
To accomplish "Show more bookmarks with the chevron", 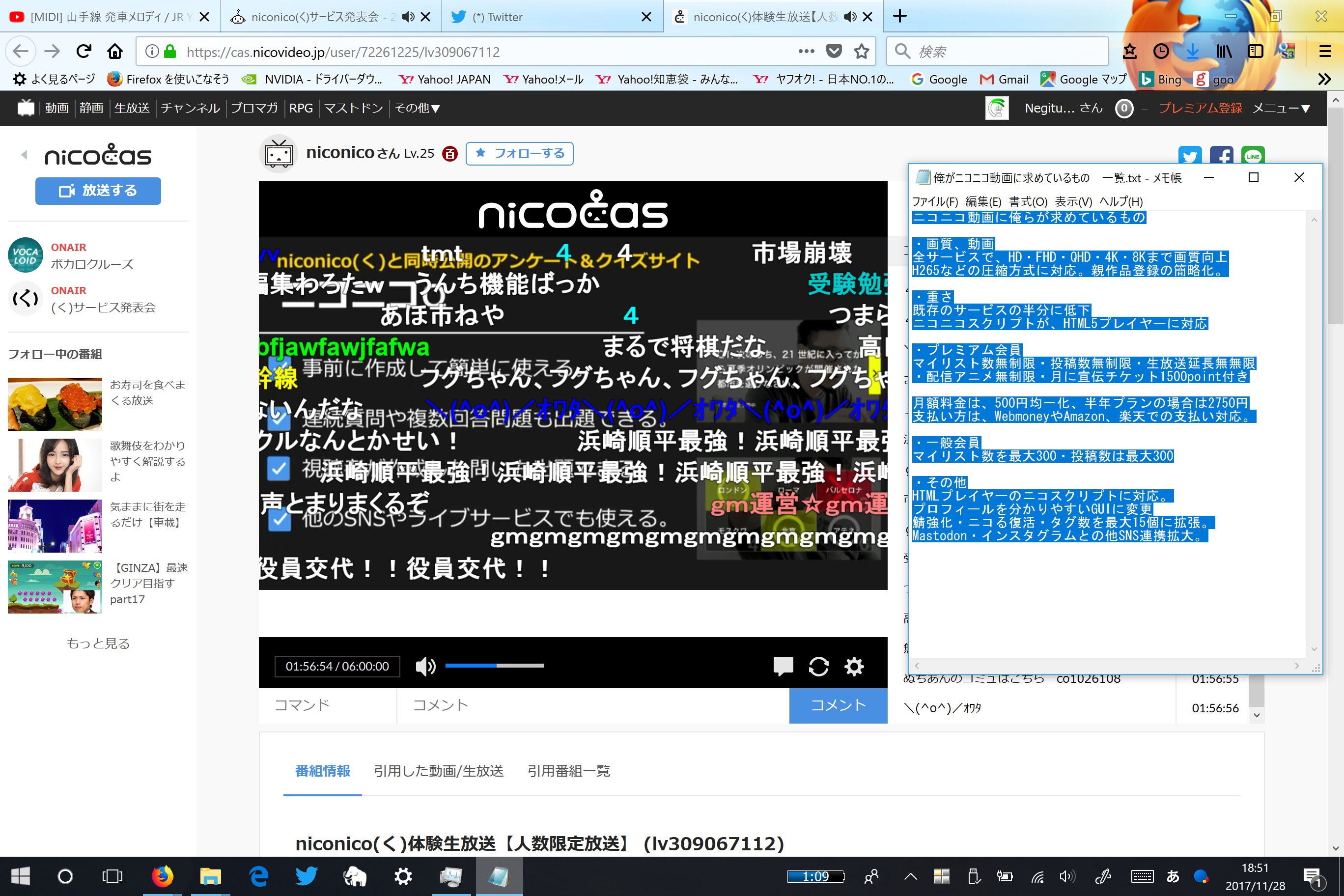I will (x=1324, y=79).
